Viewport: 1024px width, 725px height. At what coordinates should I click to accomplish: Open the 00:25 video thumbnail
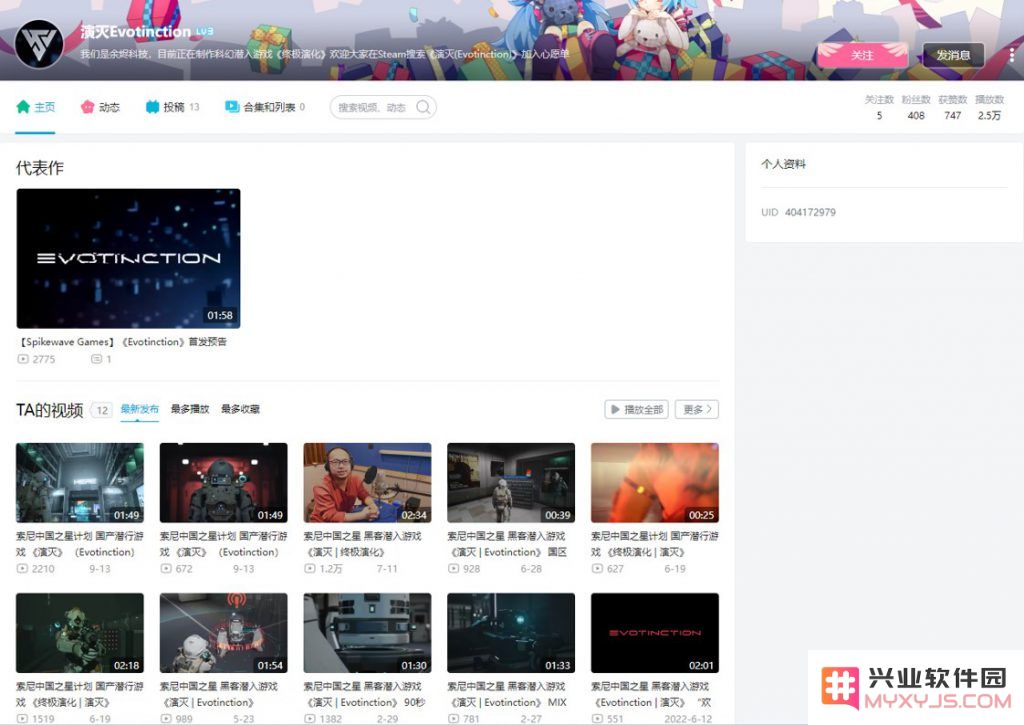(x=654, y=483)
